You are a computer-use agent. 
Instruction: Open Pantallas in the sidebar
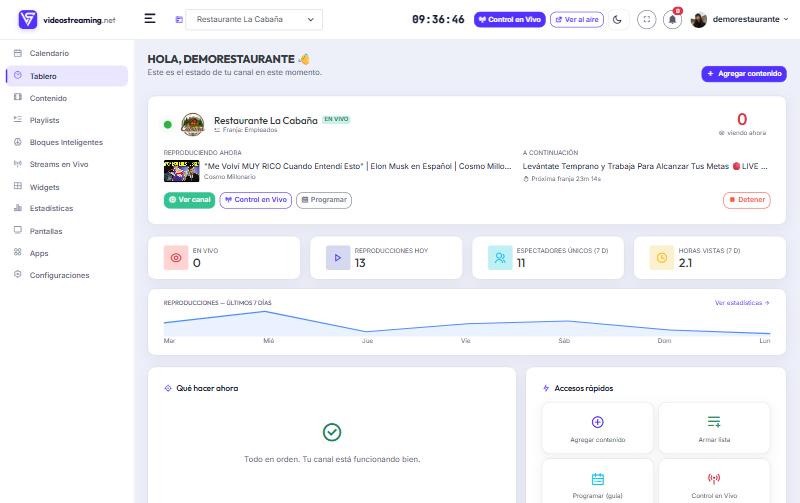coord(46,231)
